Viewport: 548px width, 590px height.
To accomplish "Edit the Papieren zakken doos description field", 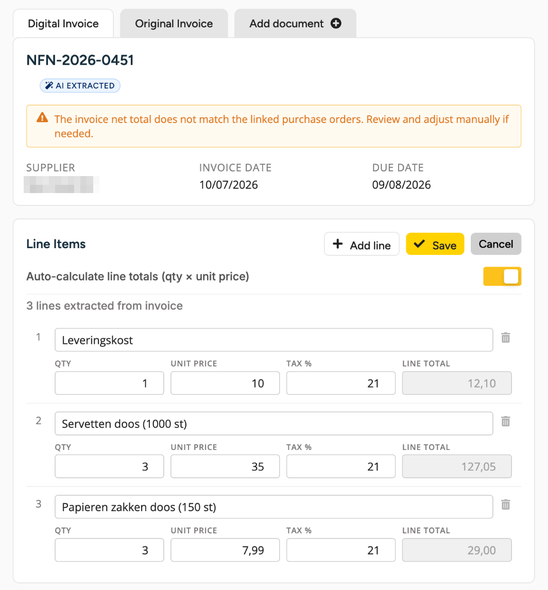I will 274,506.
